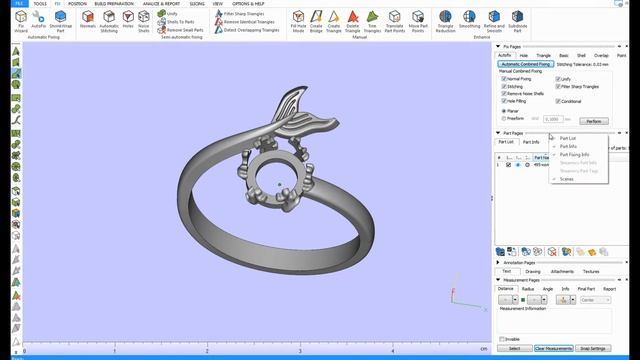Open the BUILD PREPARATION tab
This screenshot has height=360, width=640.
coord(114,4)
